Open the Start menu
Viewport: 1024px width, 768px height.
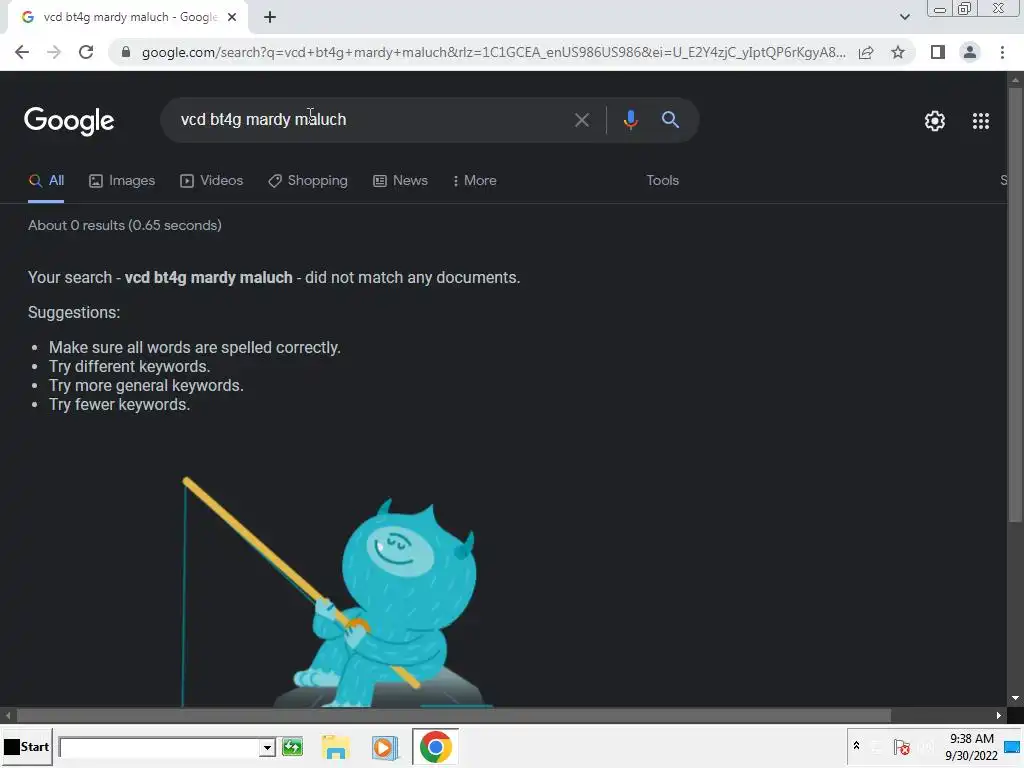(x=26, y=747)
